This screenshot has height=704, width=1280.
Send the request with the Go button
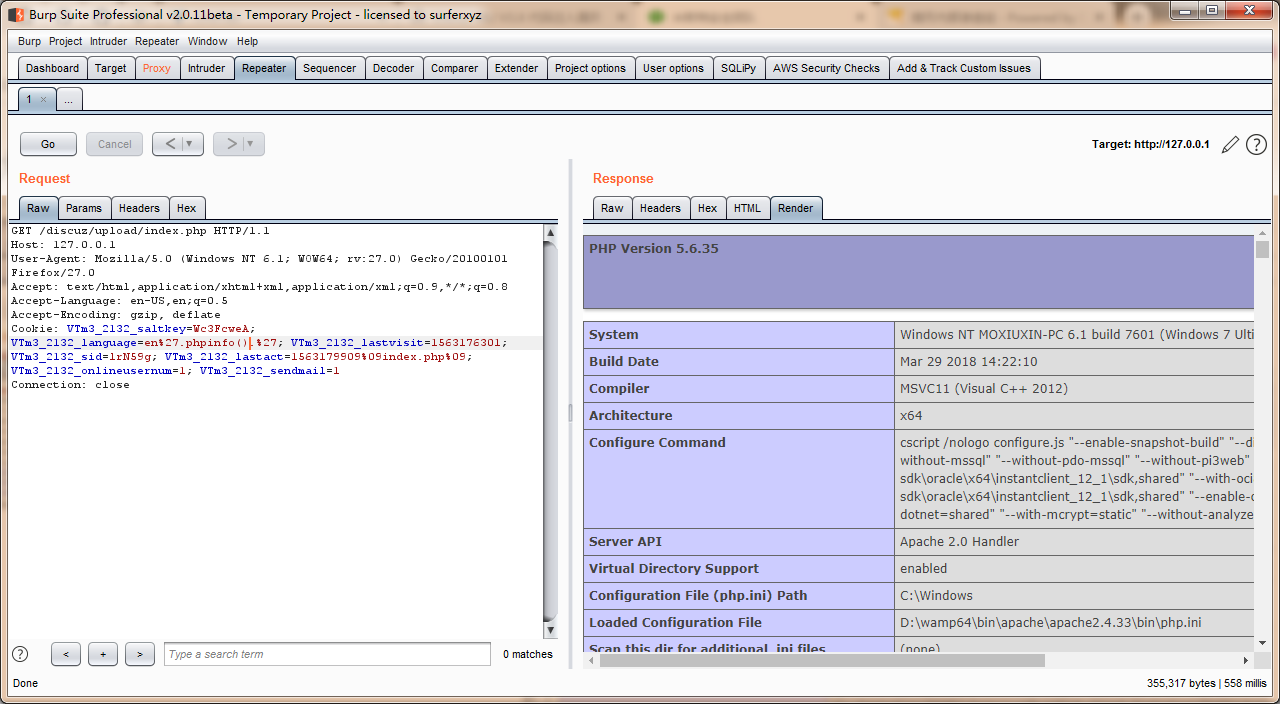click(48, 144)
